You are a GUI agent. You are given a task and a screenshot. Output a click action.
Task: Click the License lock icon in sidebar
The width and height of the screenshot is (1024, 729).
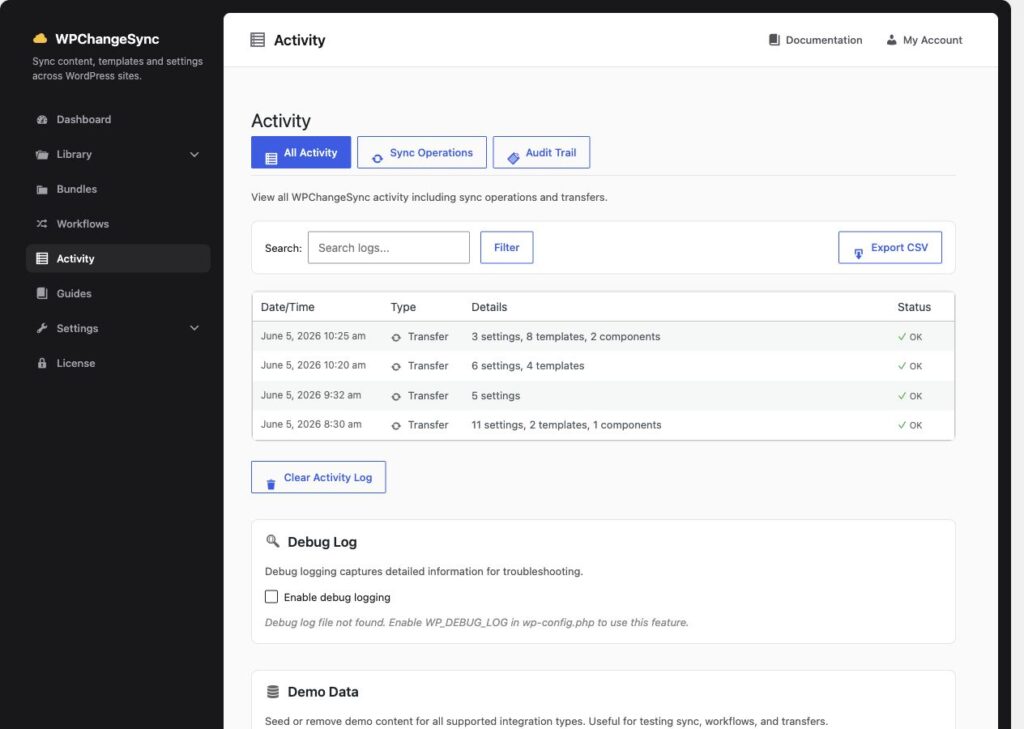point(42,363)
